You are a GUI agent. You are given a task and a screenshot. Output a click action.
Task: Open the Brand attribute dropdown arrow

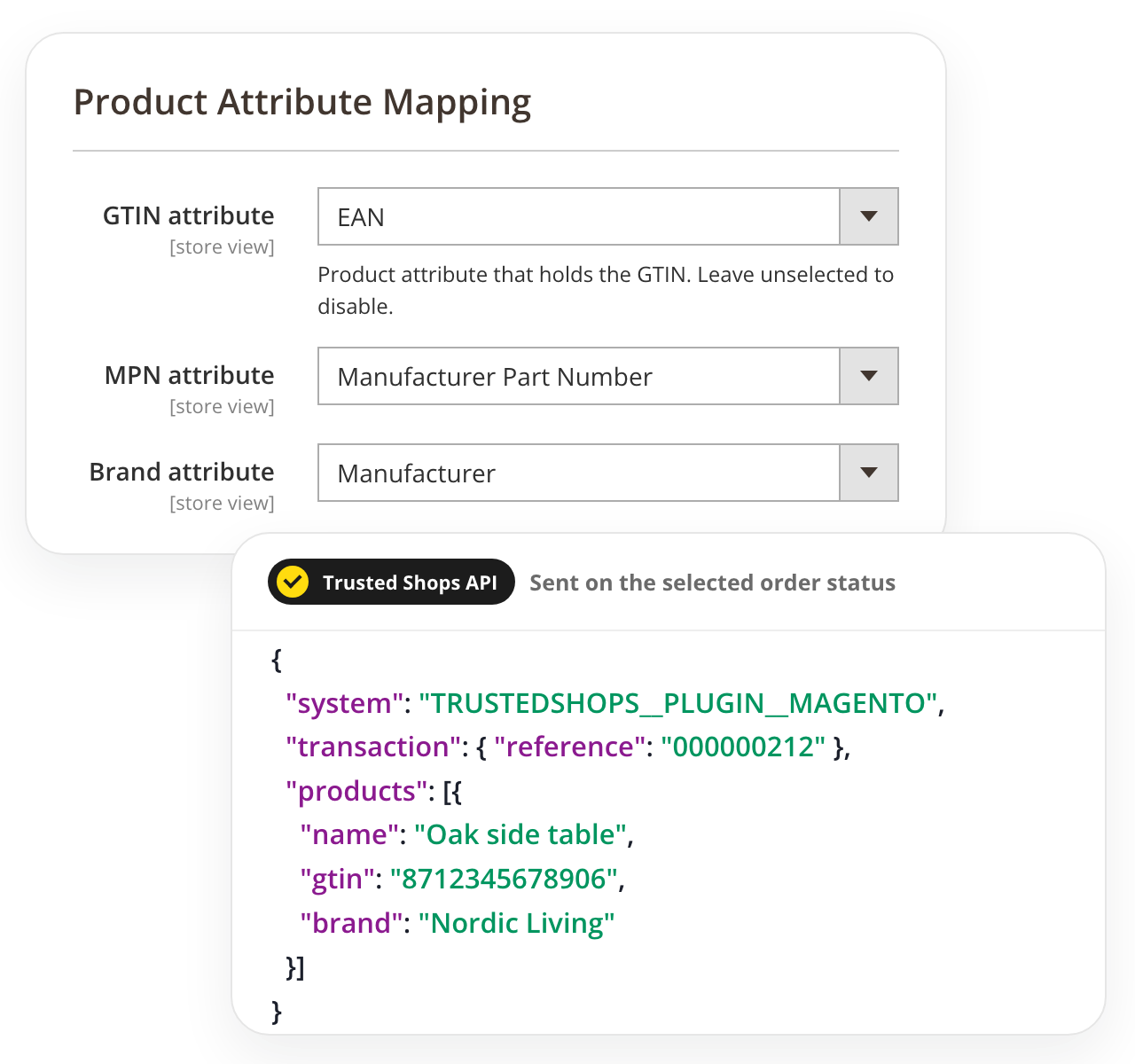pos(869,473)
